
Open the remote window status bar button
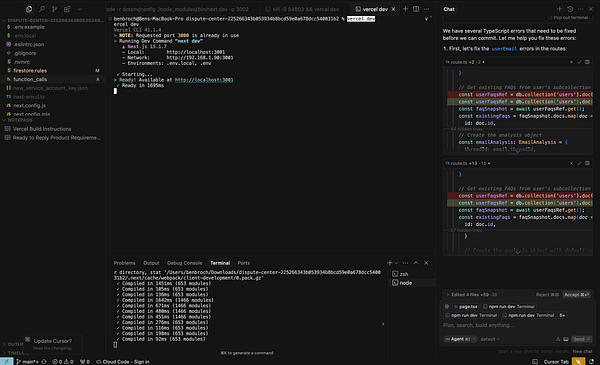[7, 362]
